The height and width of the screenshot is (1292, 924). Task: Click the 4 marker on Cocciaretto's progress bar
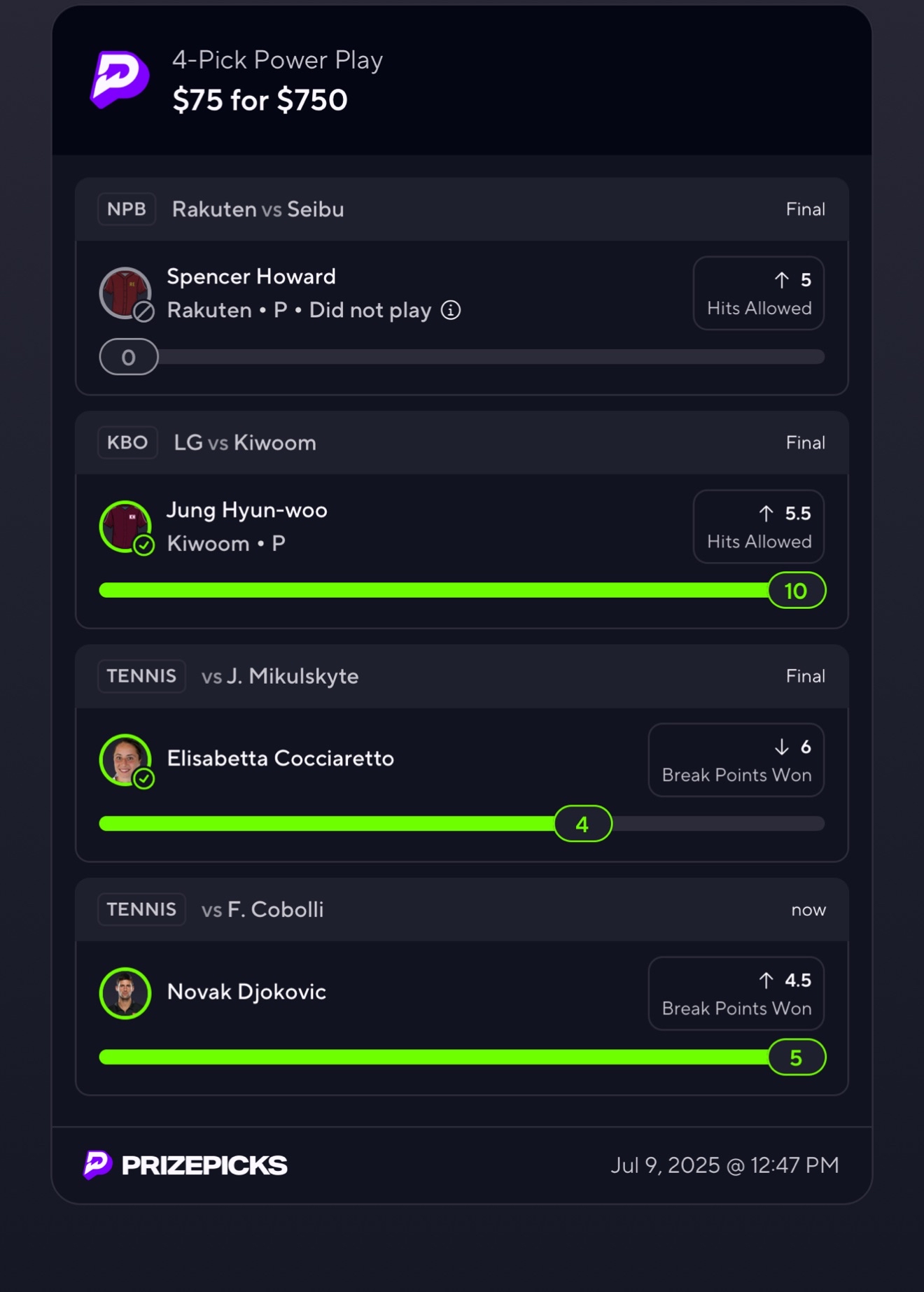coord(583,824)
